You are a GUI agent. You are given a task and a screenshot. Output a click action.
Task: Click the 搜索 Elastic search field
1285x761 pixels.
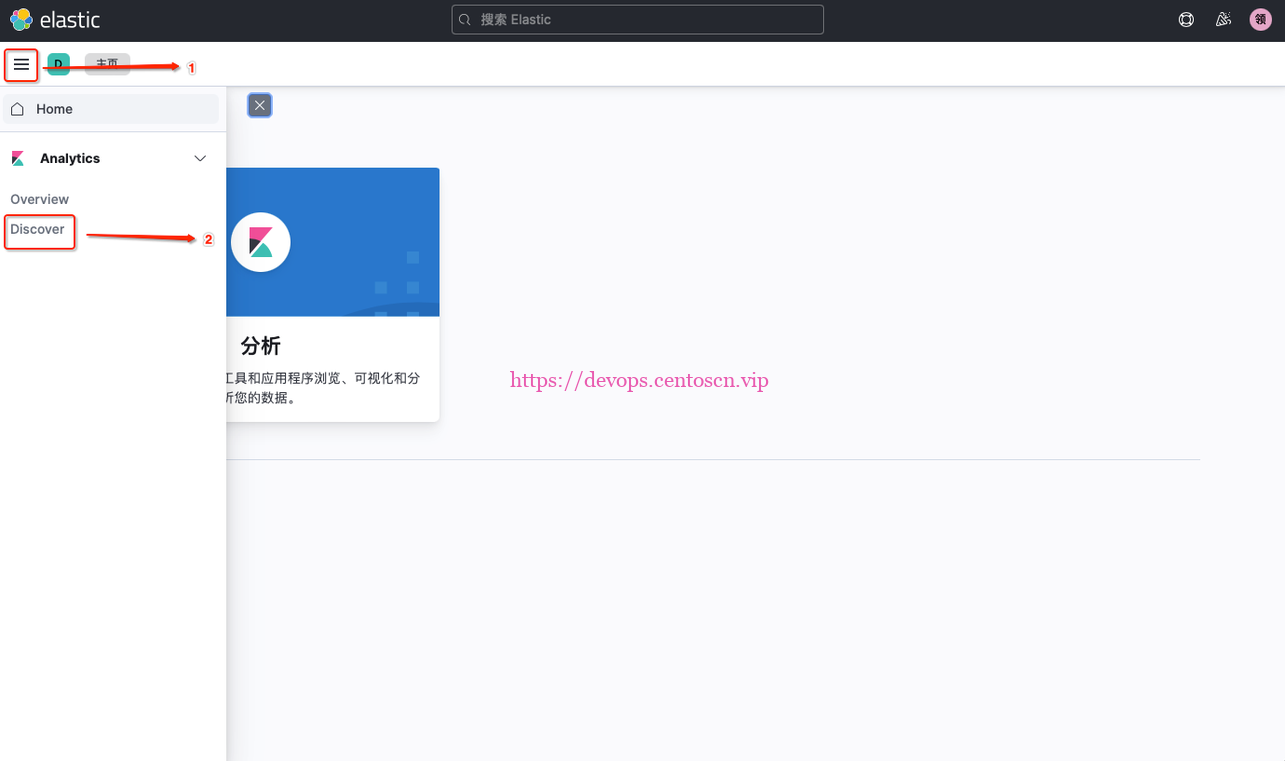point(637,19)
